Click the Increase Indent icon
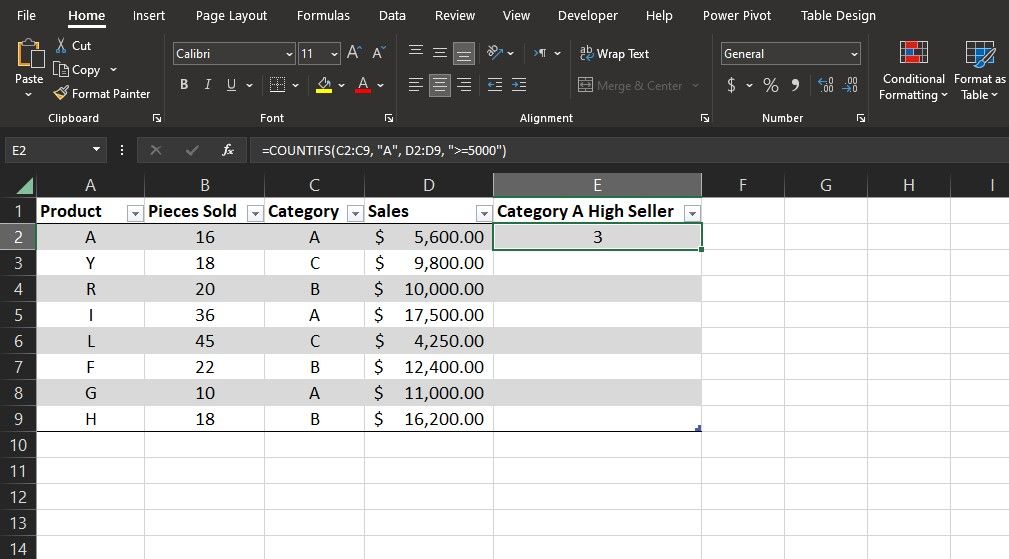The image size is (1009, 559). [518, 86]
